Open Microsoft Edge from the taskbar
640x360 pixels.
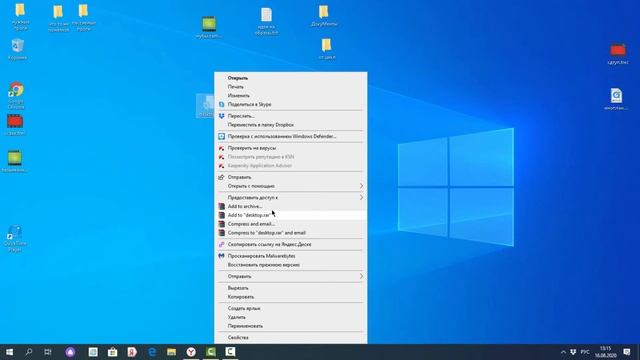pos(152,352)
